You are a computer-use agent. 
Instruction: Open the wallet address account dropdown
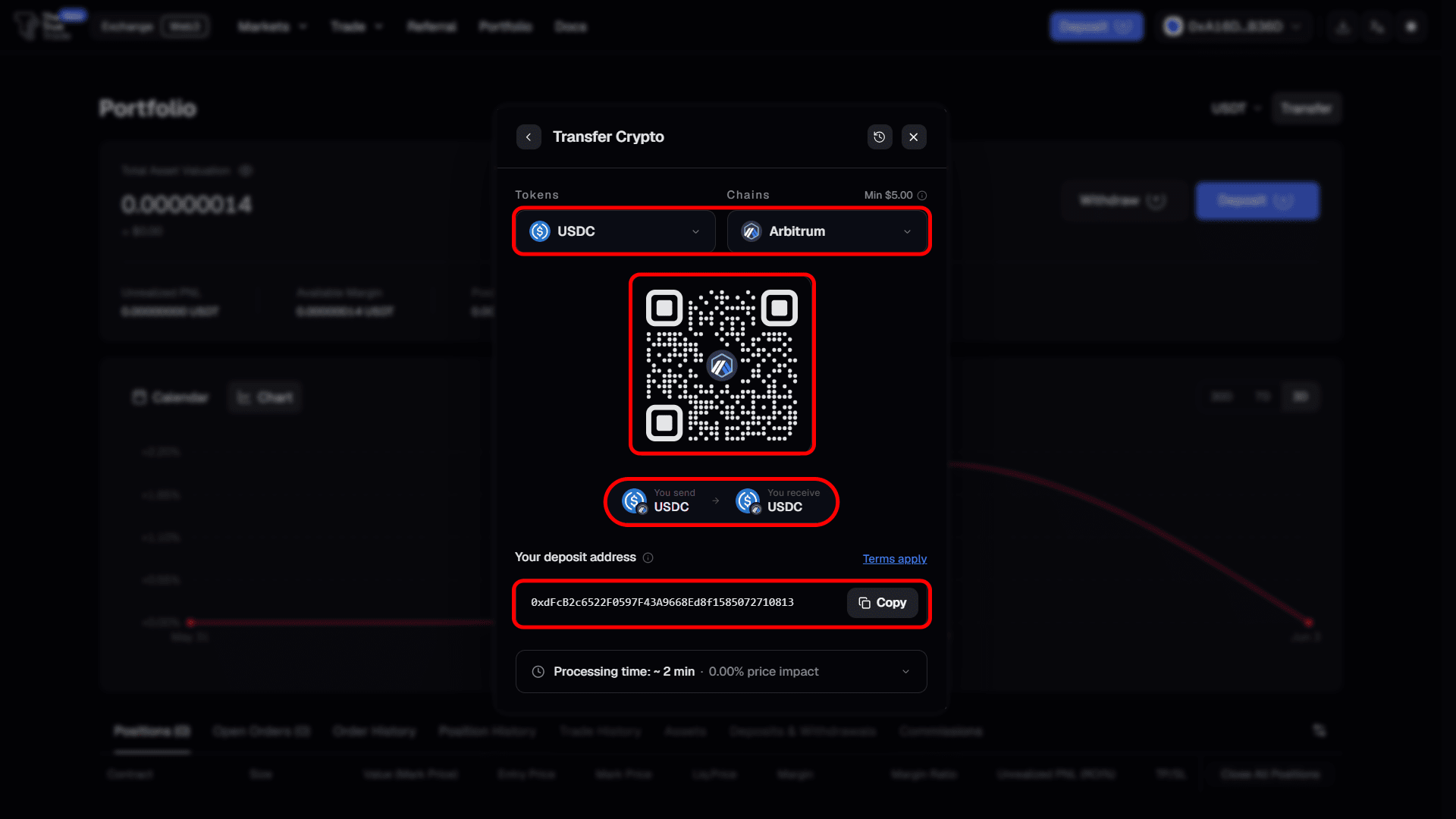1234,27
